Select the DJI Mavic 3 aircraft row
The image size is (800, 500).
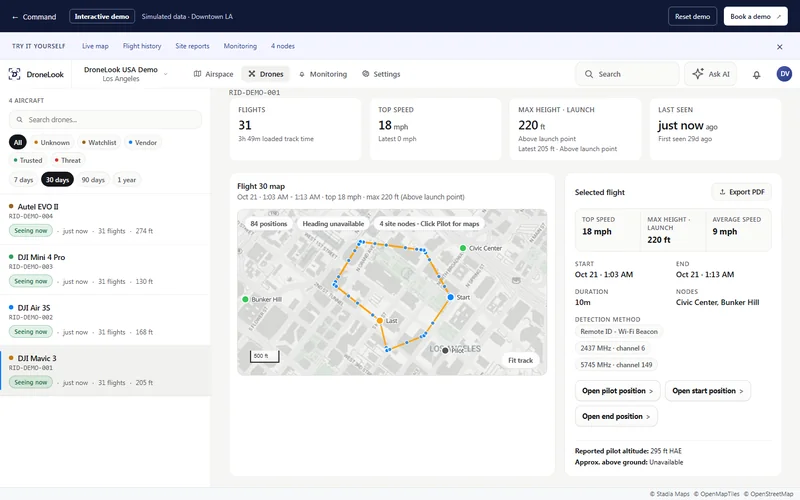coord(105,370)
